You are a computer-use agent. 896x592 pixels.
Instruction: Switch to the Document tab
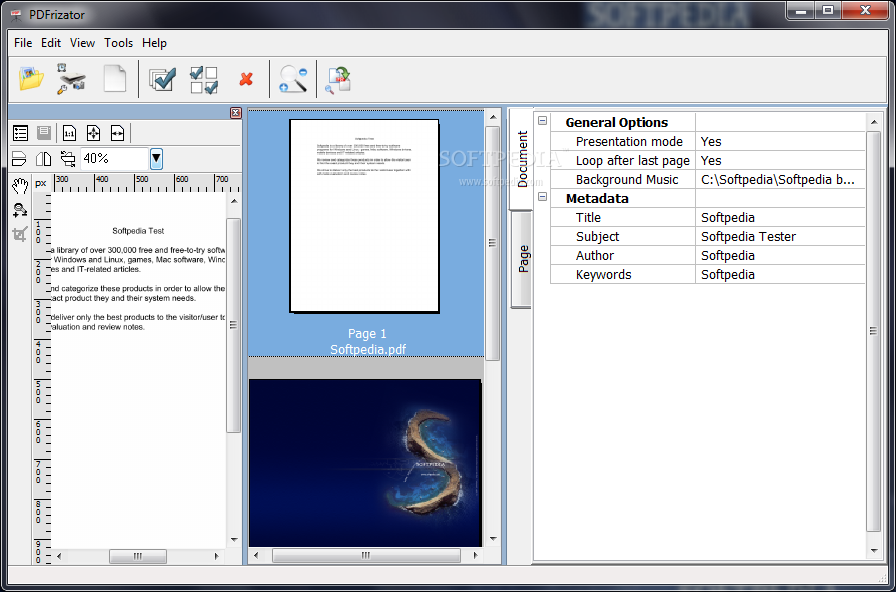521,159
